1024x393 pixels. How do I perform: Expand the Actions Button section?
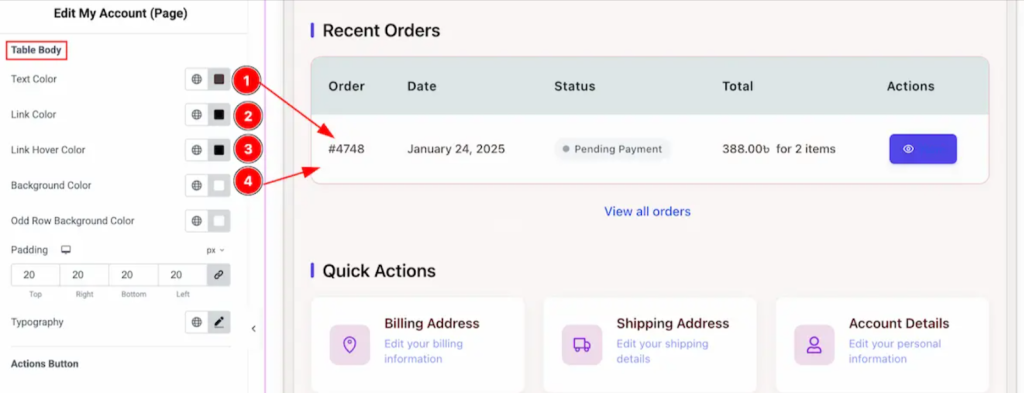tap(44, 364)
